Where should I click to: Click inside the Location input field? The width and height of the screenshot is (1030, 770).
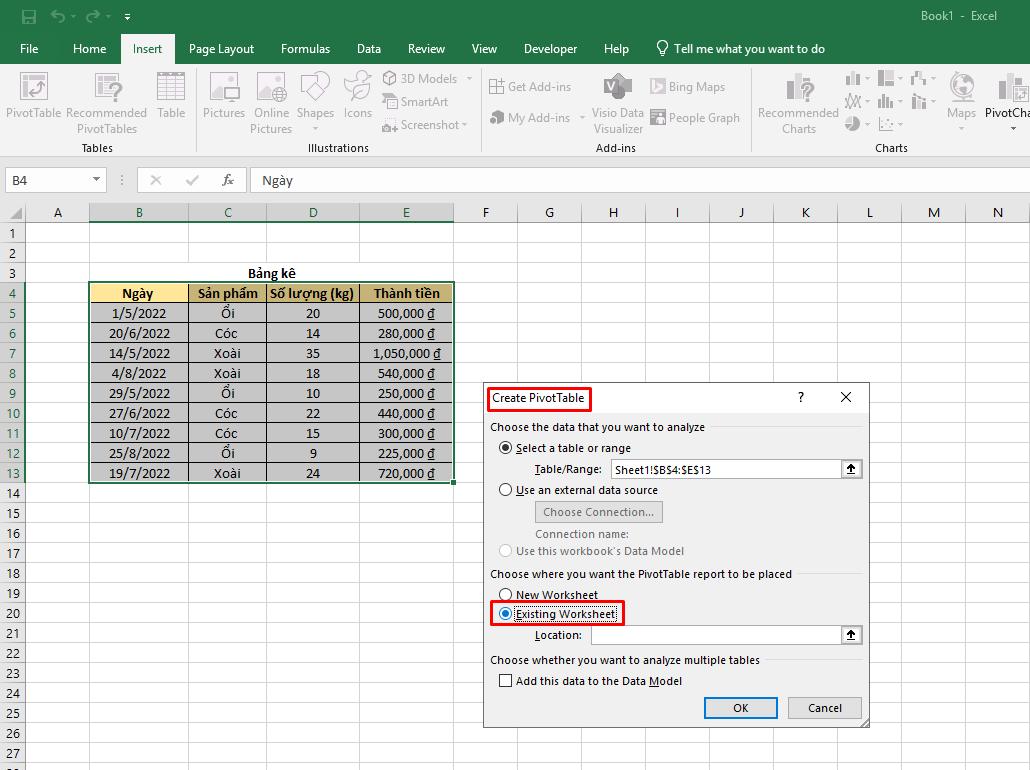click(715, 634)
